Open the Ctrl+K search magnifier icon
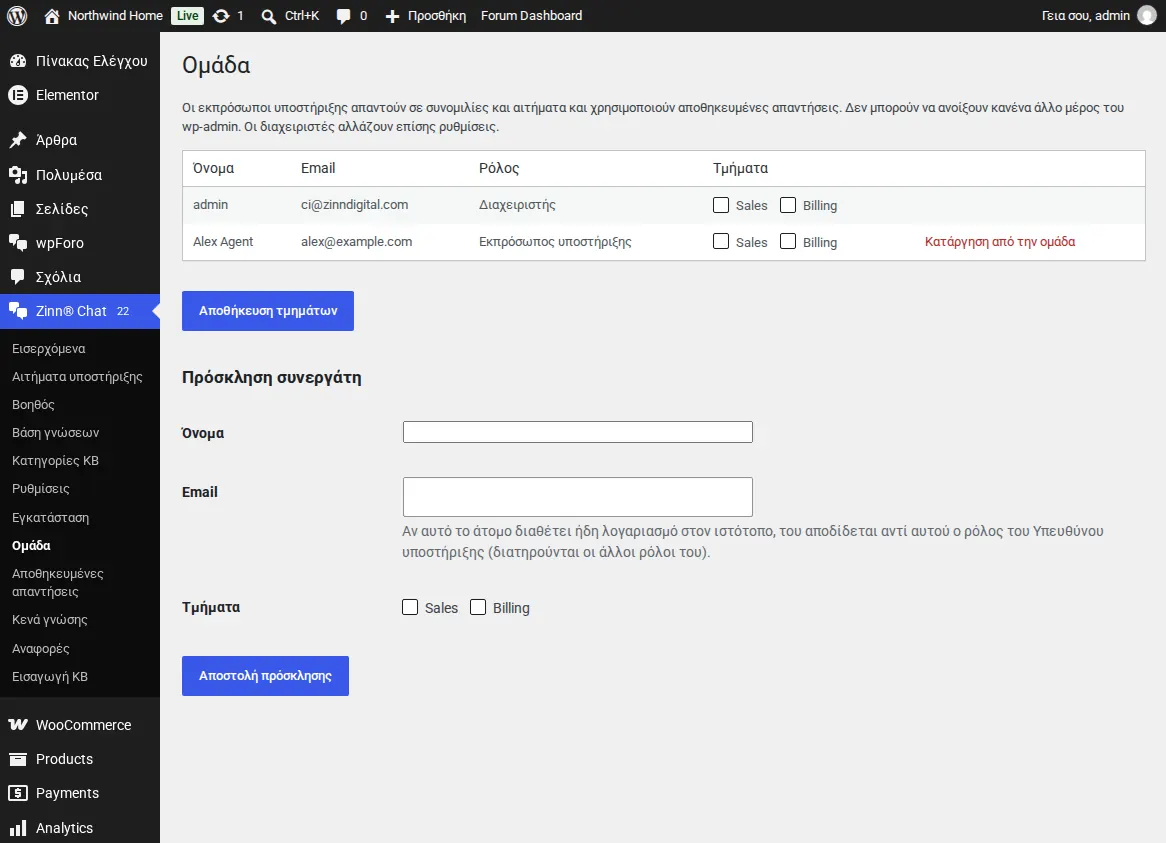This screenshot has height=843, width=1166. click(x=268, y=16)
